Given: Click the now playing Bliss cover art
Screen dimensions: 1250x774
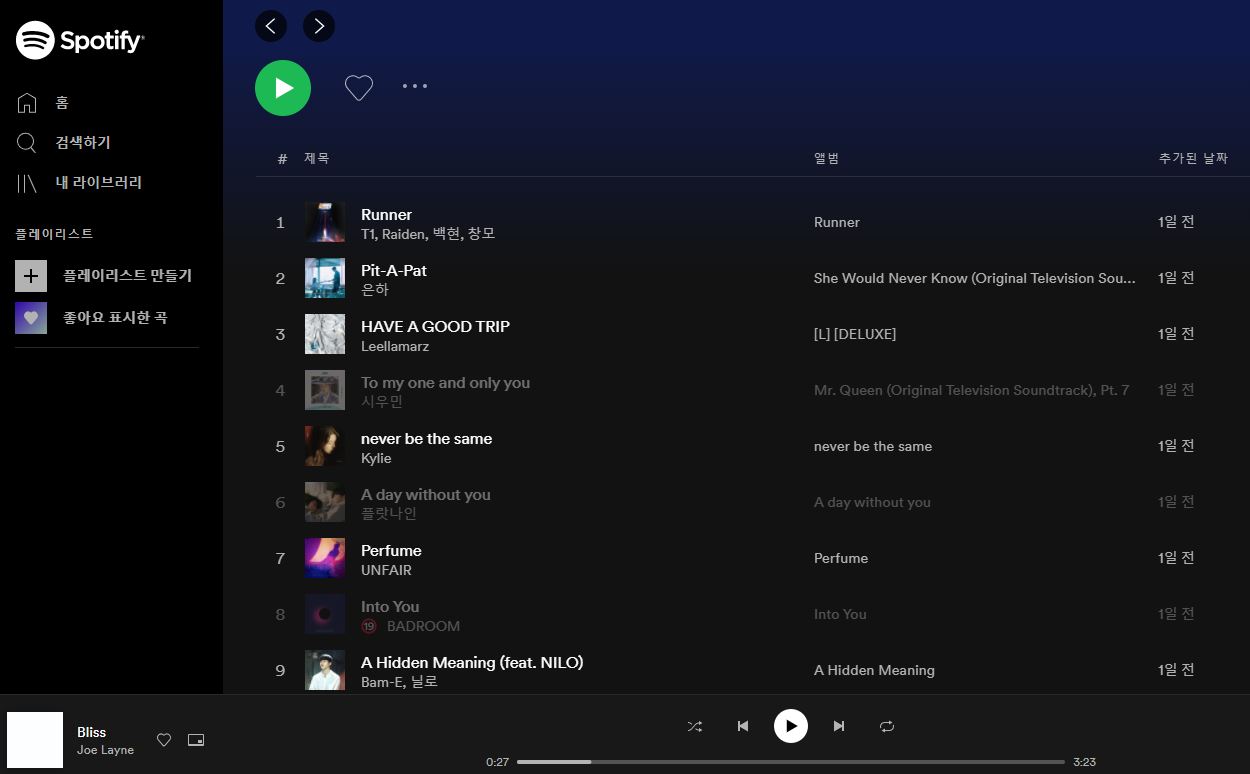Looking at the screenshot, I should pos(35,740).
